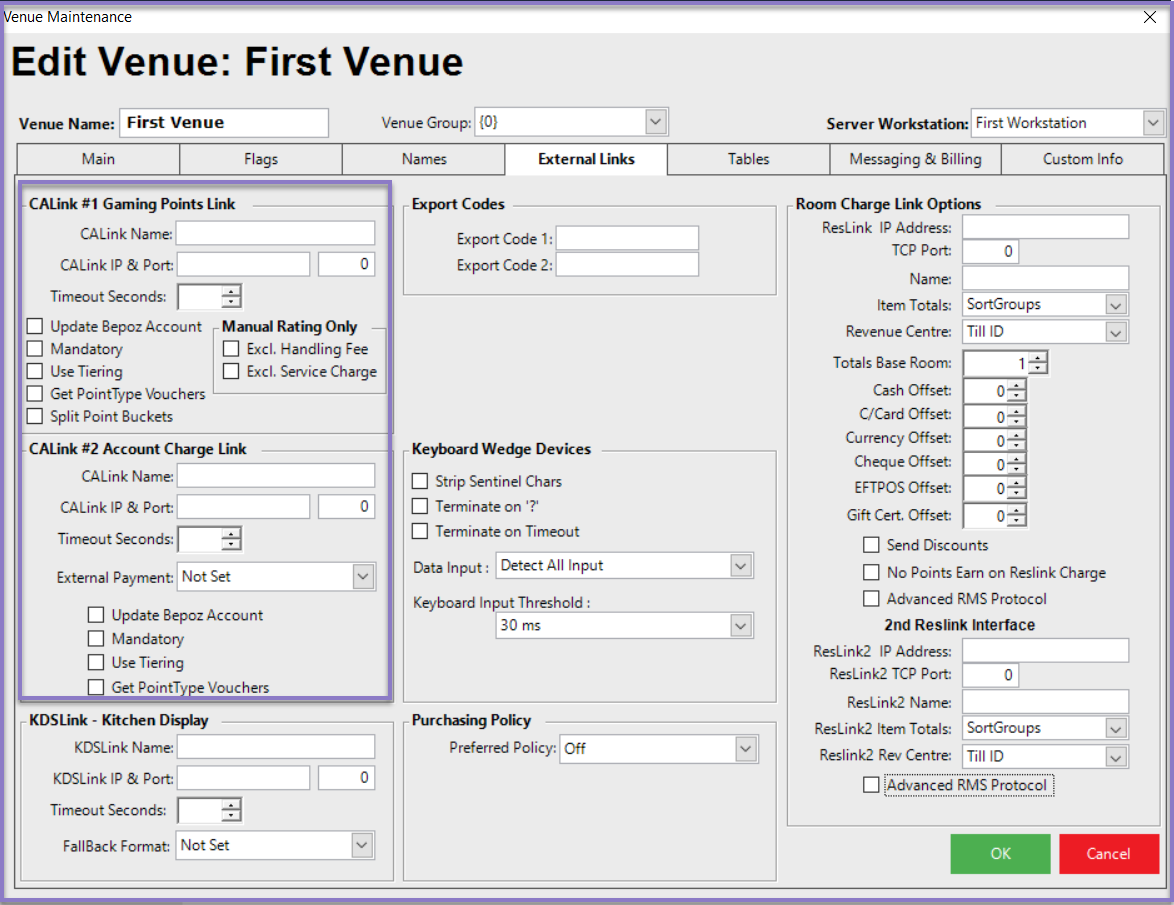The image size is (1174, 905).
Task: Open the Preferred Policy dropdown
Action: (745, 748)
